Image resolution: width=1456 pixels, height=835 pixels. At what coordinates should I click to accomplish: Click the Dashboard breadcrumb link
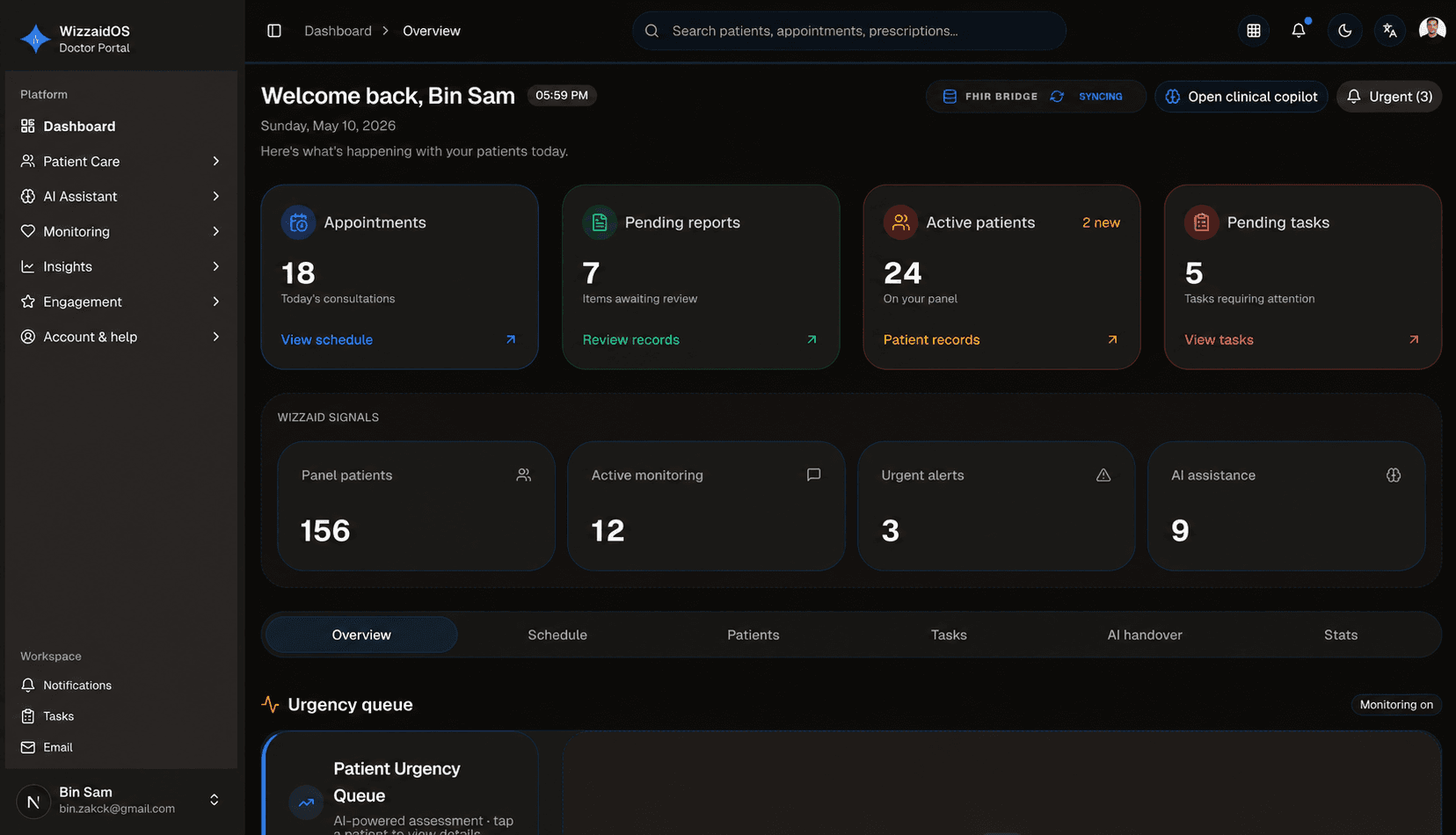[x=338, y=31]
